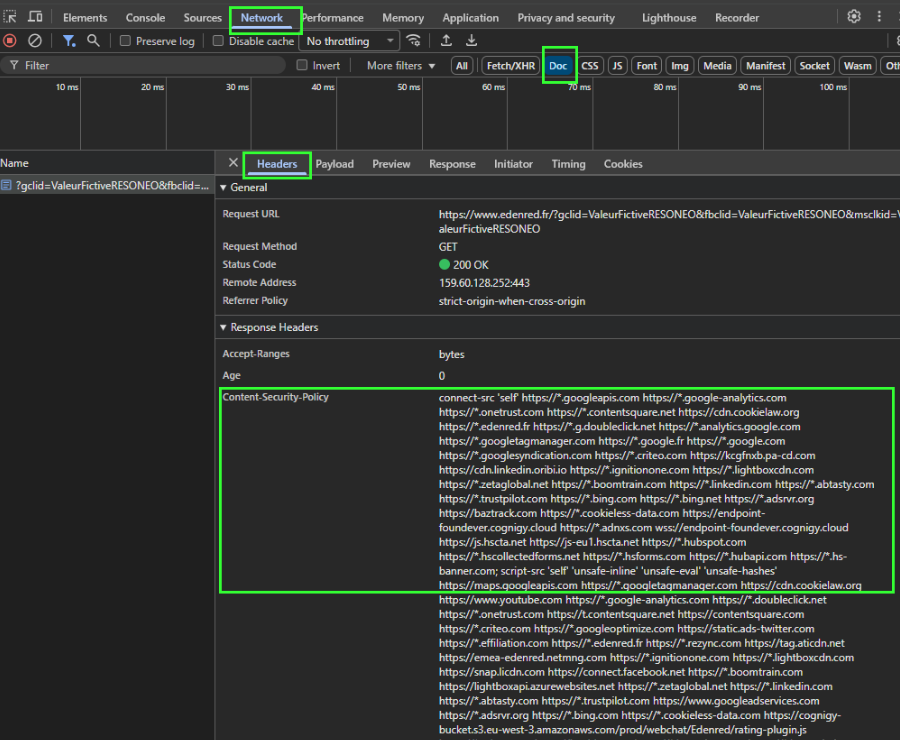Click the Content-Security-Policy header name
The width and height of the screenshot is (900, 740).
click(x=276, y=397)
